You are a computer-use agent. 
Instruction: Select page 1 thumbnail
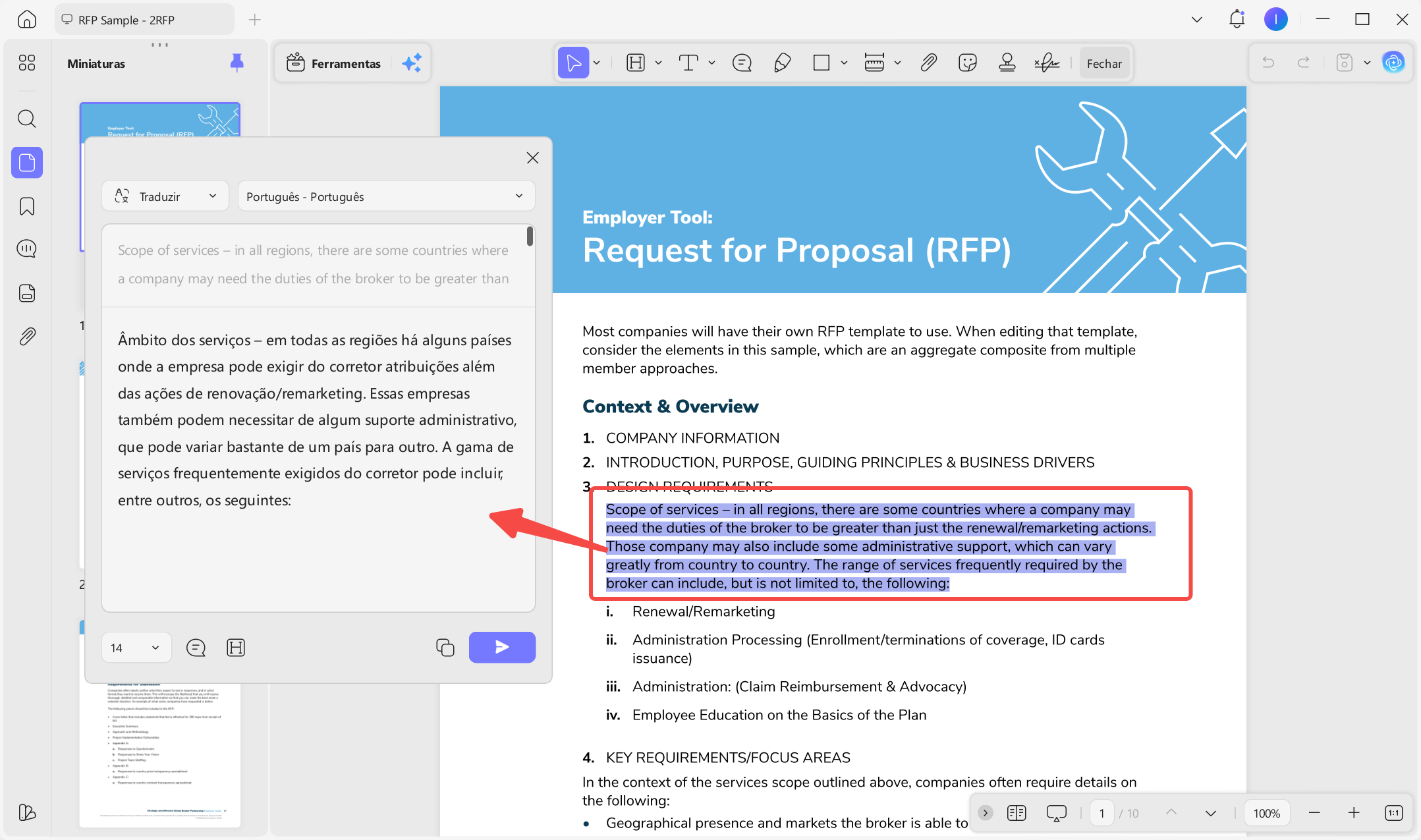(x=160, y=120)
